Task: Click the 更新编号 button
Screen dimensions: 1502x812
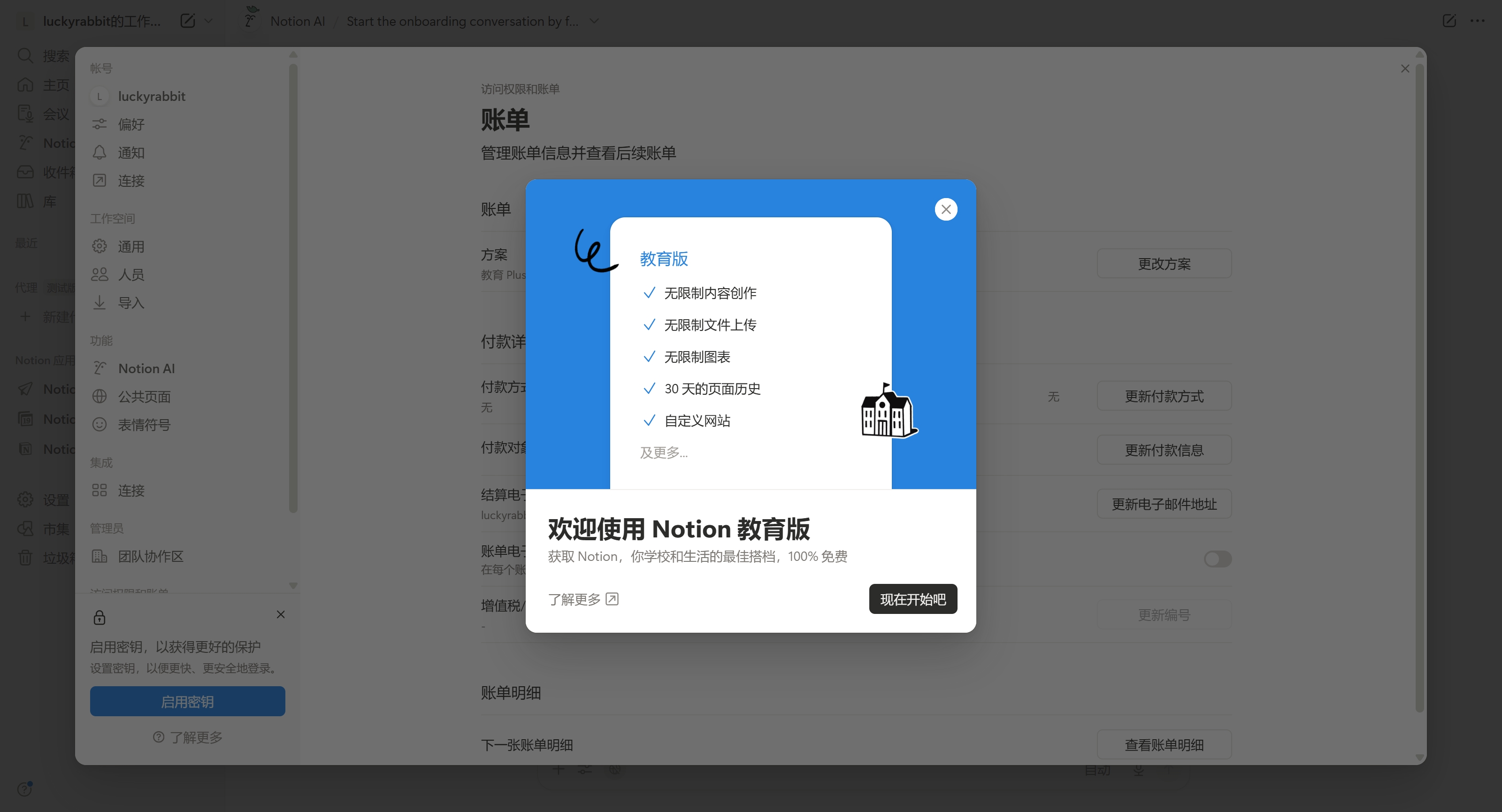Action: 1164,614
